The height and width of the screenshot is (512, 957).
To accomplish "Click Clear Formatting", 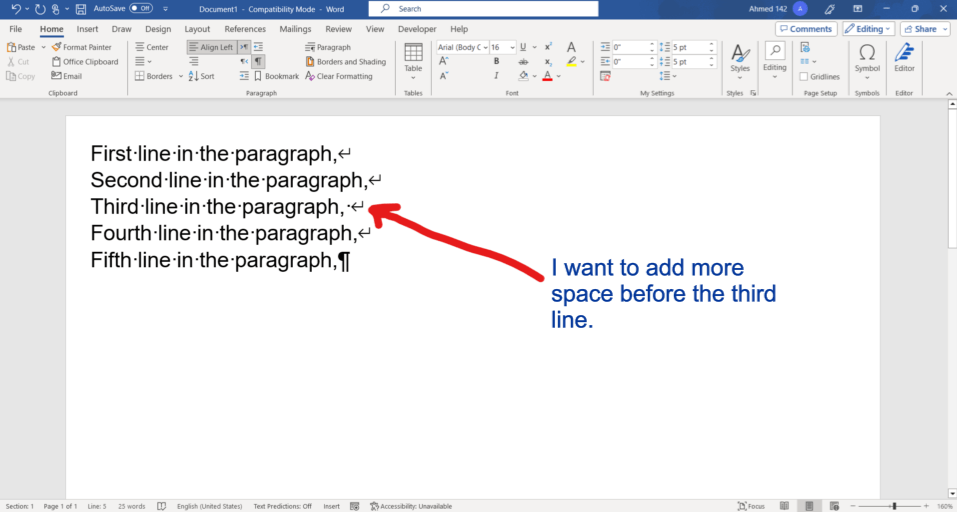I will [x=339, y=76].
